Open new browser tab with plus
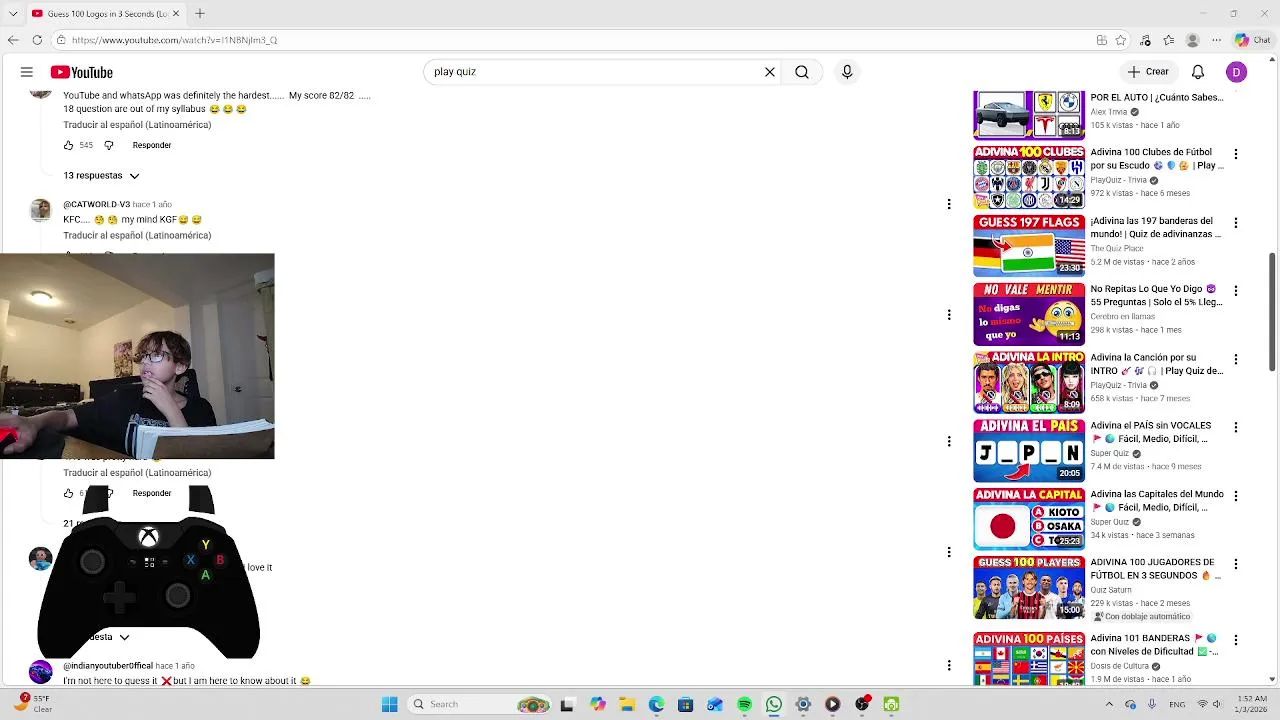This screenshot has width=1280, height=720. tap(200, 13)
